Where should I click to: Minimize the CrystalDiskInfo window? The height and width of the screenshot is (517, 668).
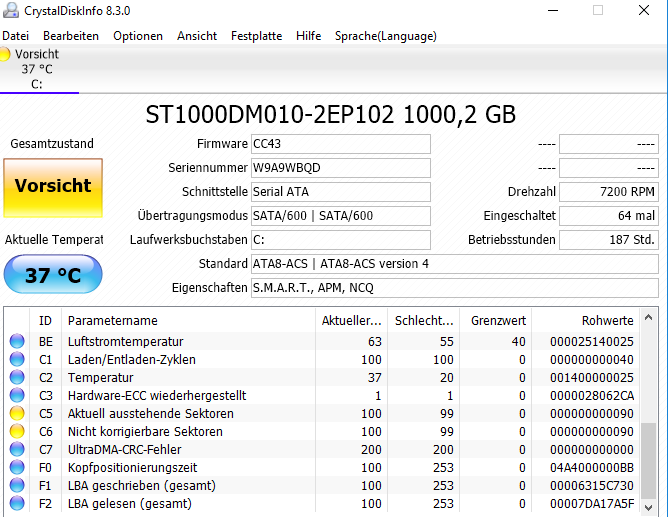[x=553, y=10]
